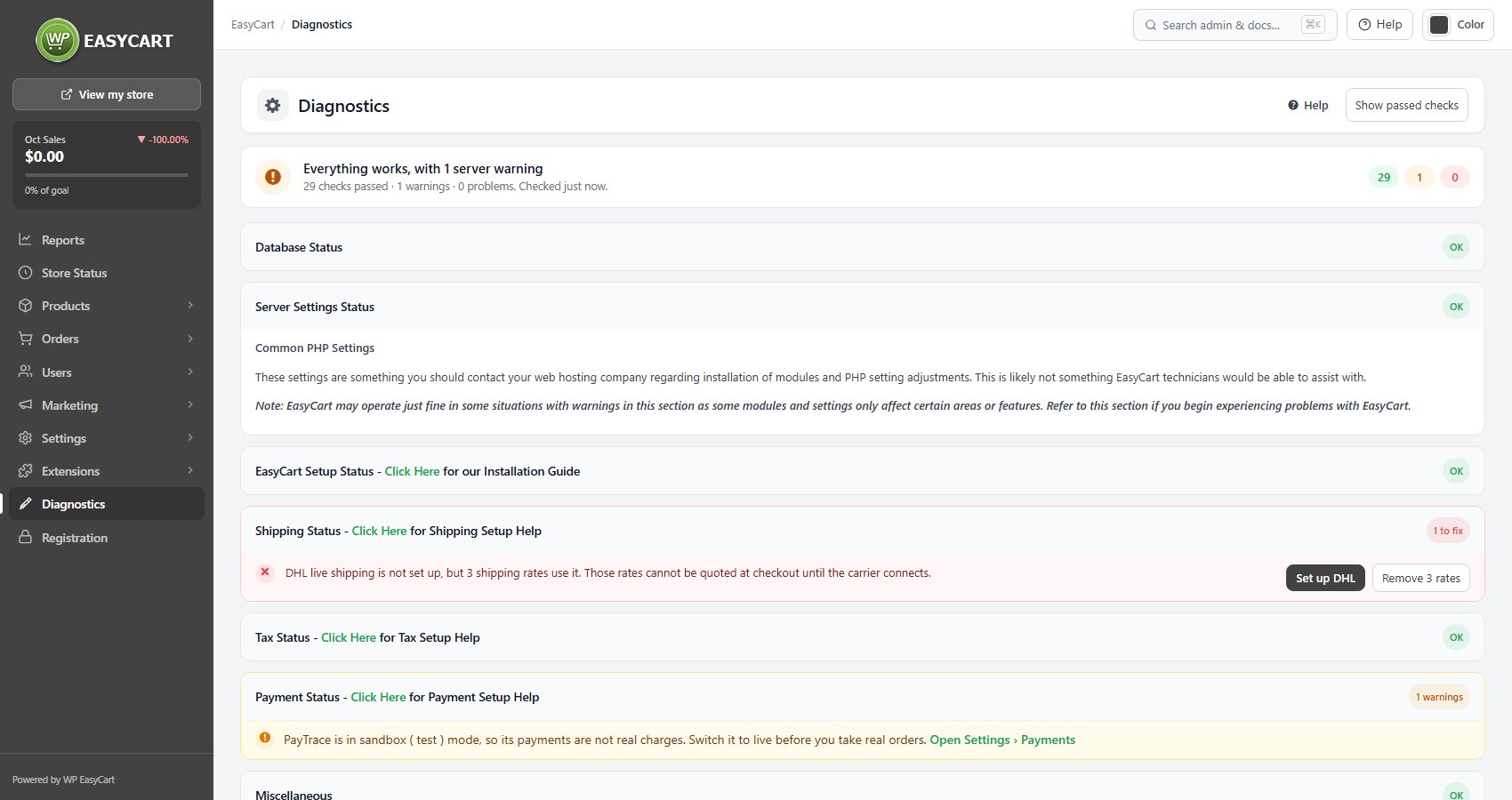Click the red X icon on DHL error

(265, 572)
